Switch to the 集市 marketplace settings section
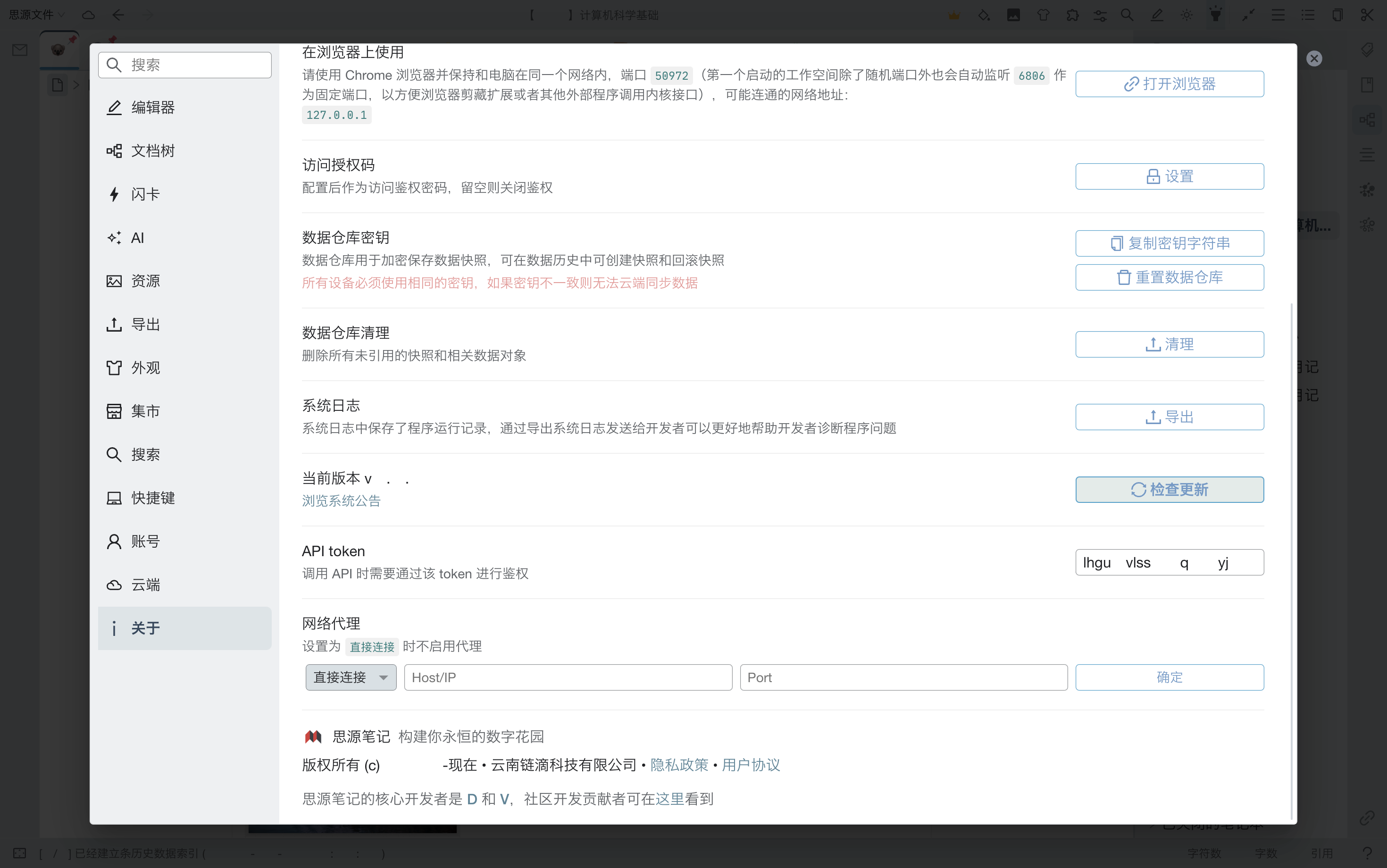This screenshot has width=1387, height=868. tap(145, 411)
